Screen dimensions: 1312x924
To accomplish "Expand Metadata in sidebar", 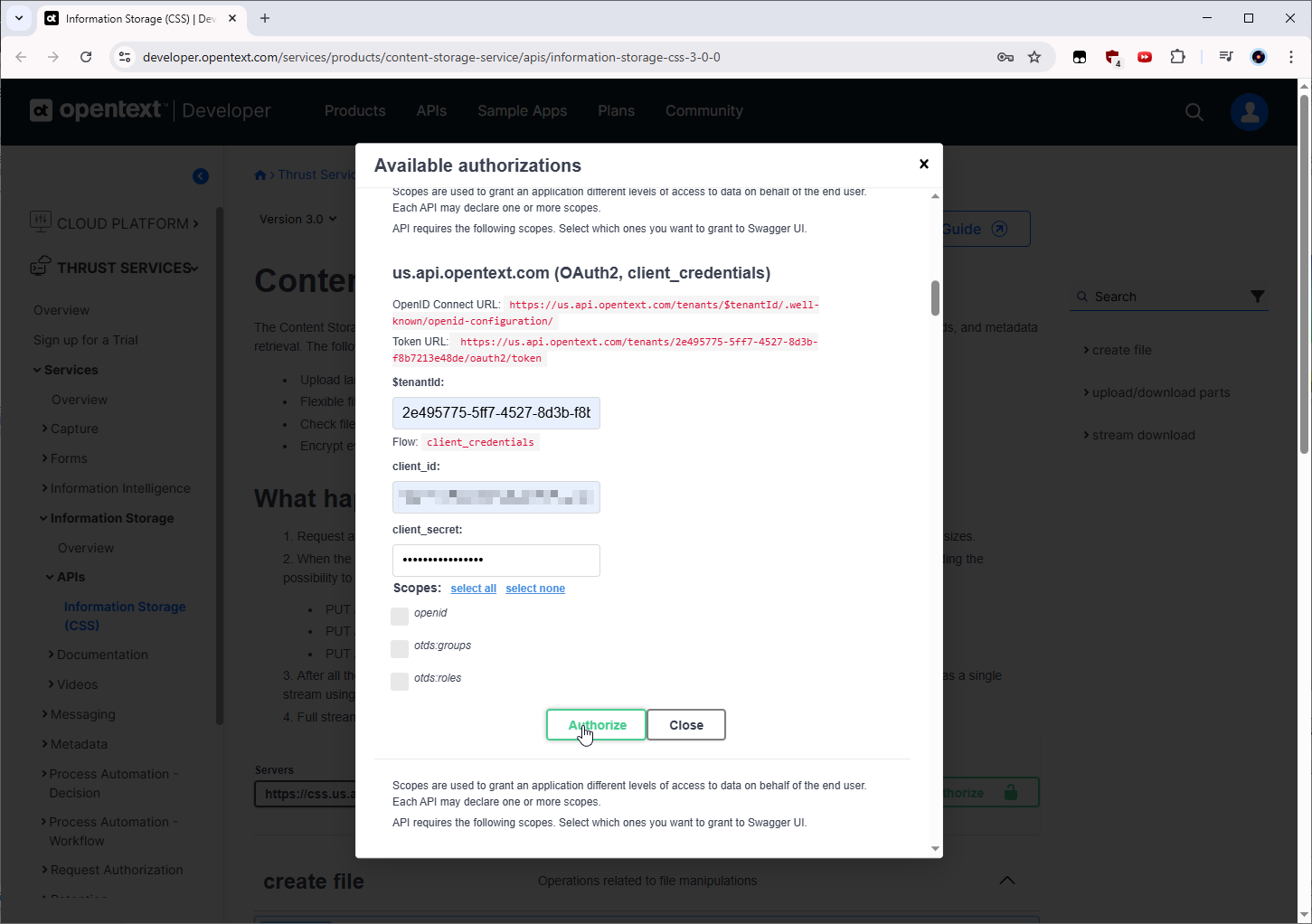I will coord(74,744).
